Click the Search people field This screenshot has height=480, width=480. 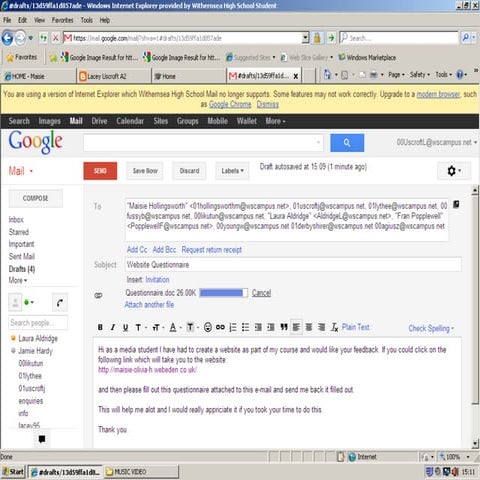coord(38,323)
